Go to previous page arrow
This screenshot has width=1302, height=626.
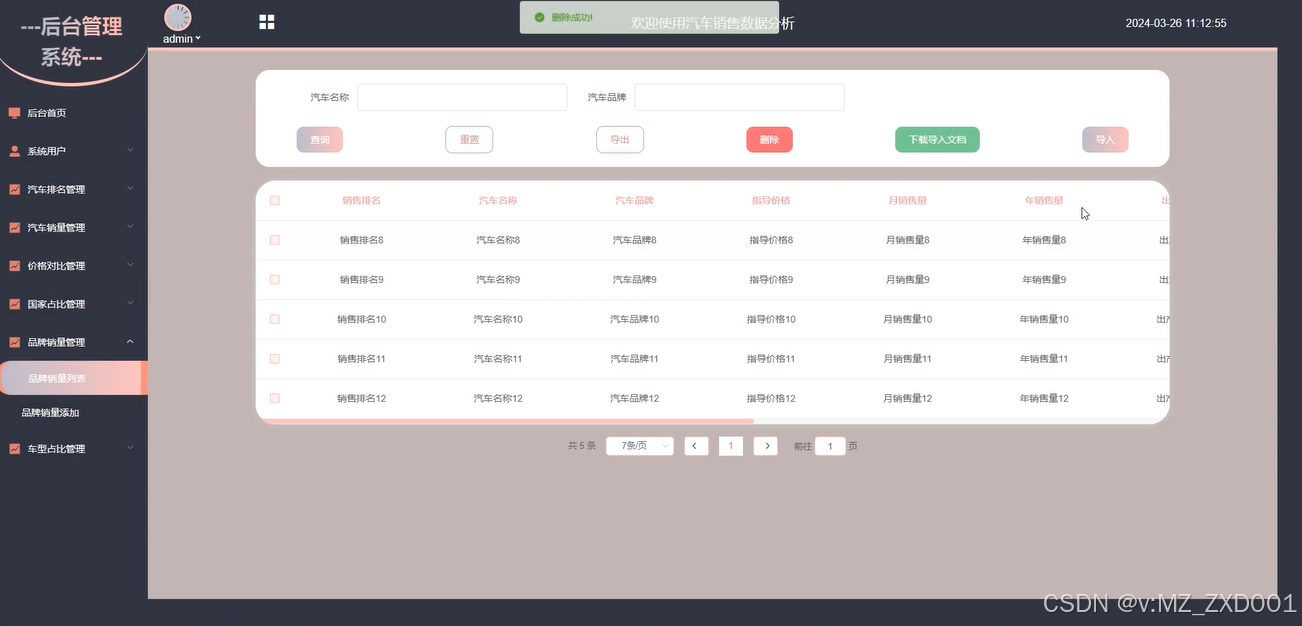click(x=697, y=446)
